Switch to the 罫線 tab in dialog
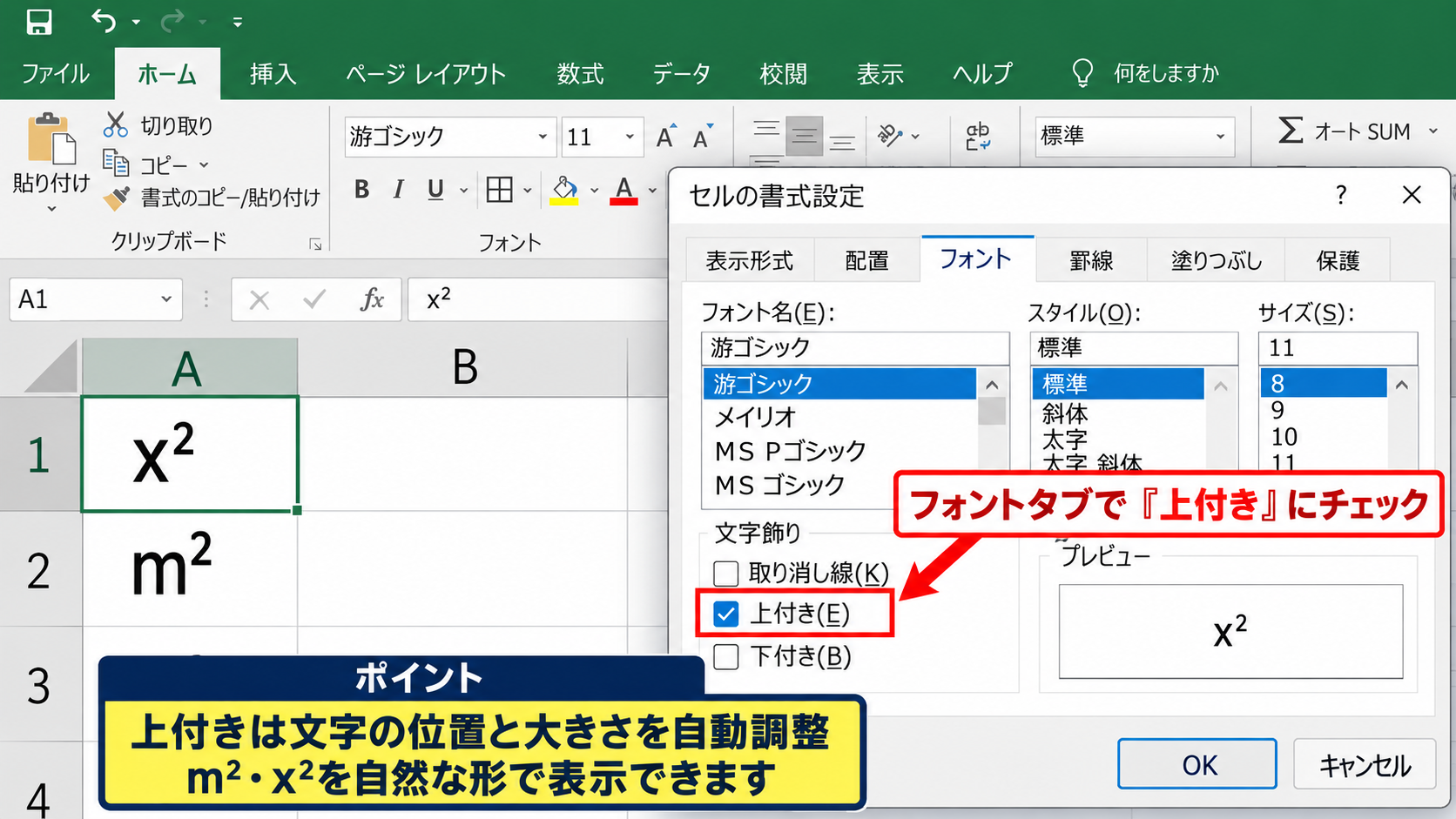Viewport: 1456px width, 819px height. pos(1091,260)
